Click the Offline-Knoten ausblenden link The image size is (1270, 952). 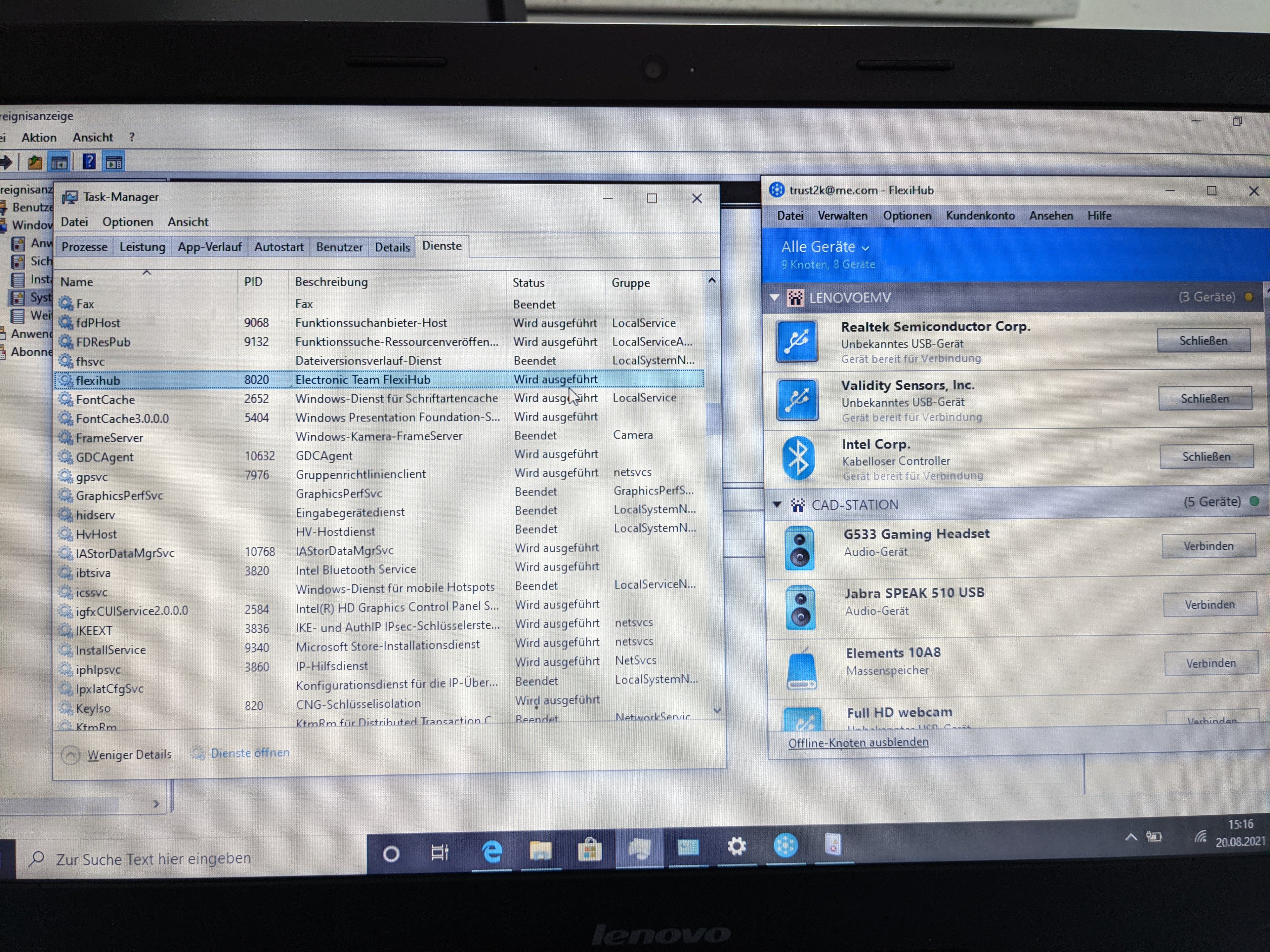click(x=858, y=742)
